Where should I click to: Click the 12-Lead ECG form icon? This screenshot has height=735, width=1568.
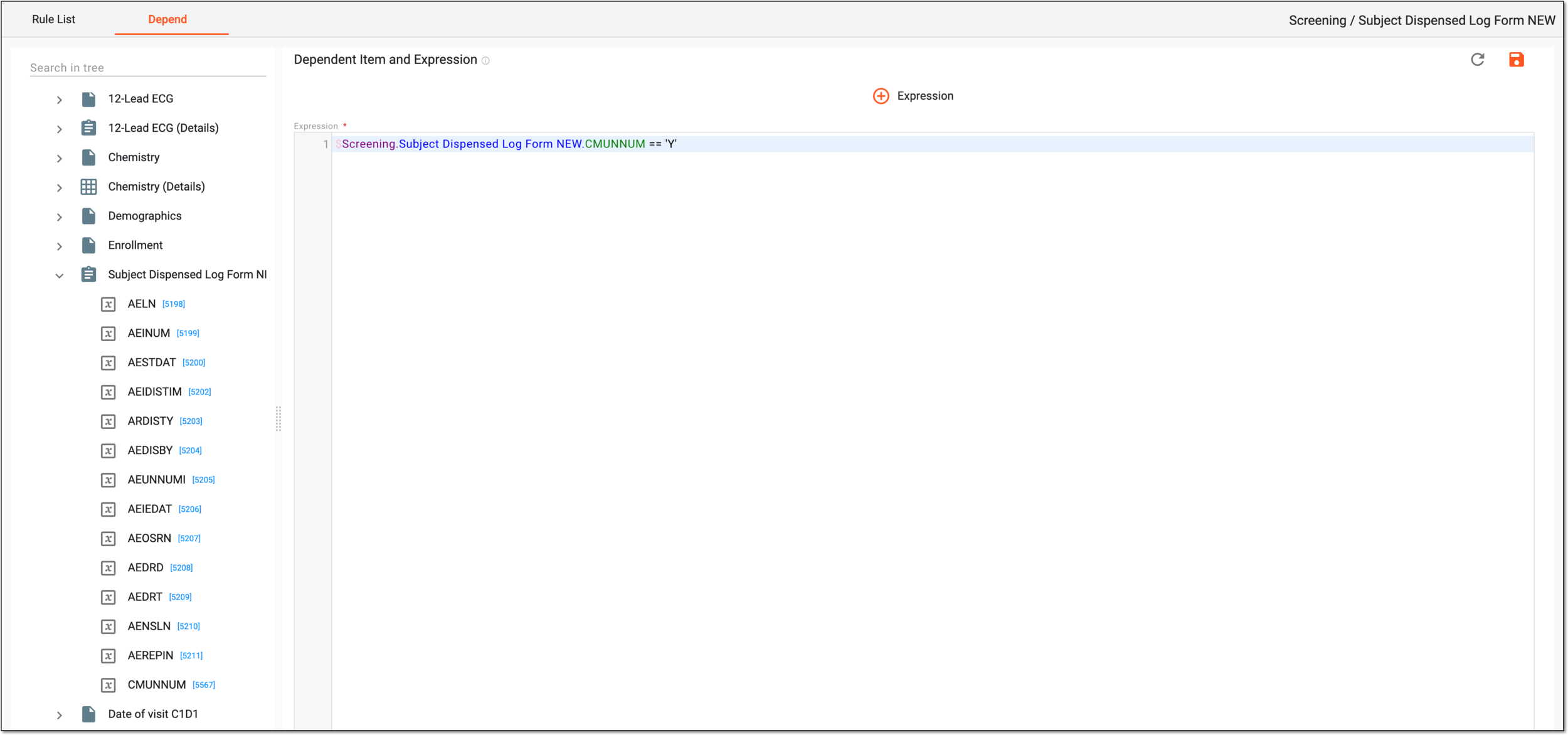[x=89, y=99]
